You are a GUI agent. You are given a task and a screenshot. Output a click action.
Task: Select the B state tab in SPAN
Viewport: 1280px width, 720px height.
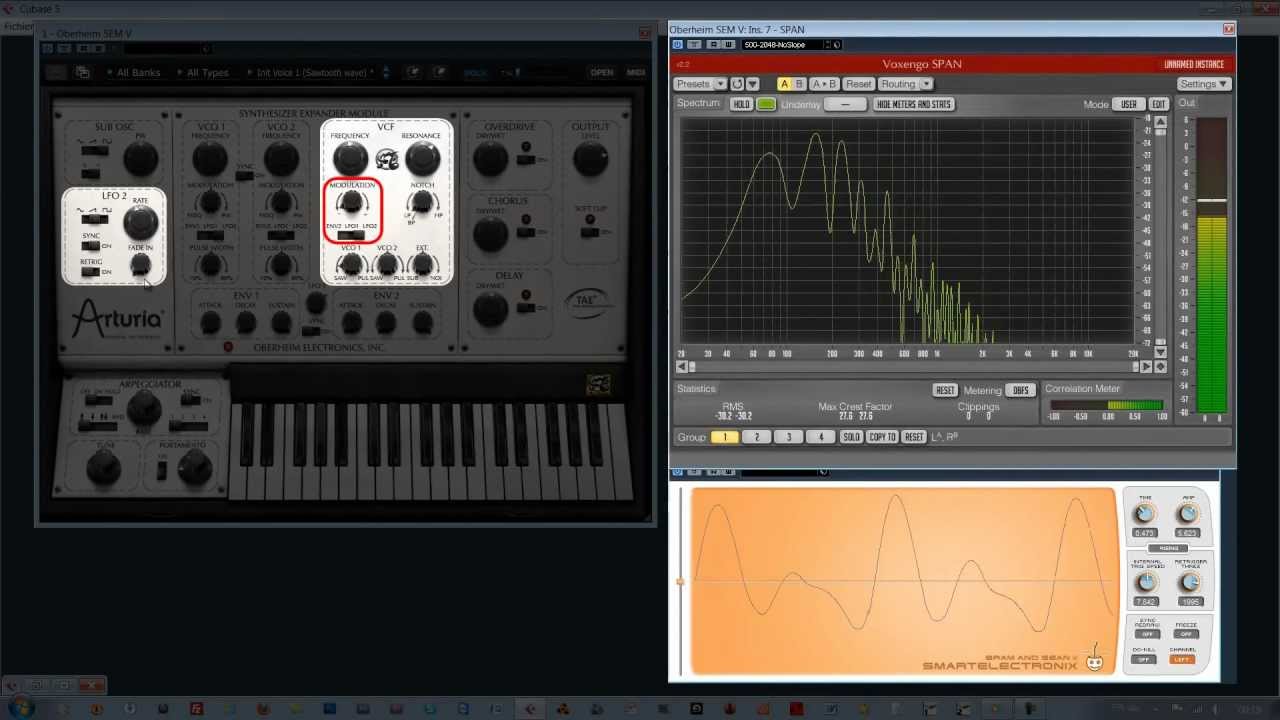799,84
